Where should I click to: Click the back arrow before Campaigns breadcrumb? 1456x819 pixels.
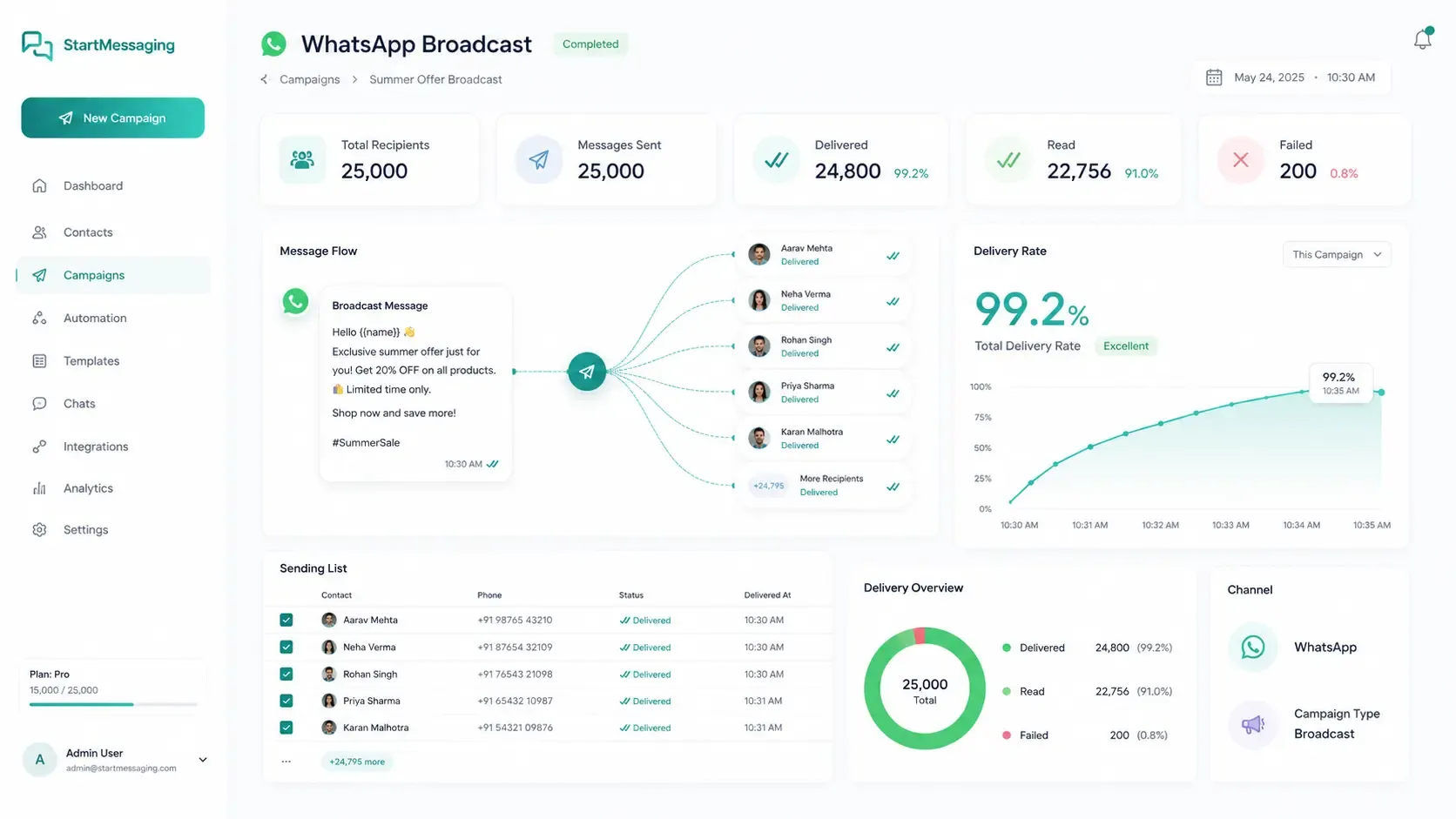coord(264,79)
